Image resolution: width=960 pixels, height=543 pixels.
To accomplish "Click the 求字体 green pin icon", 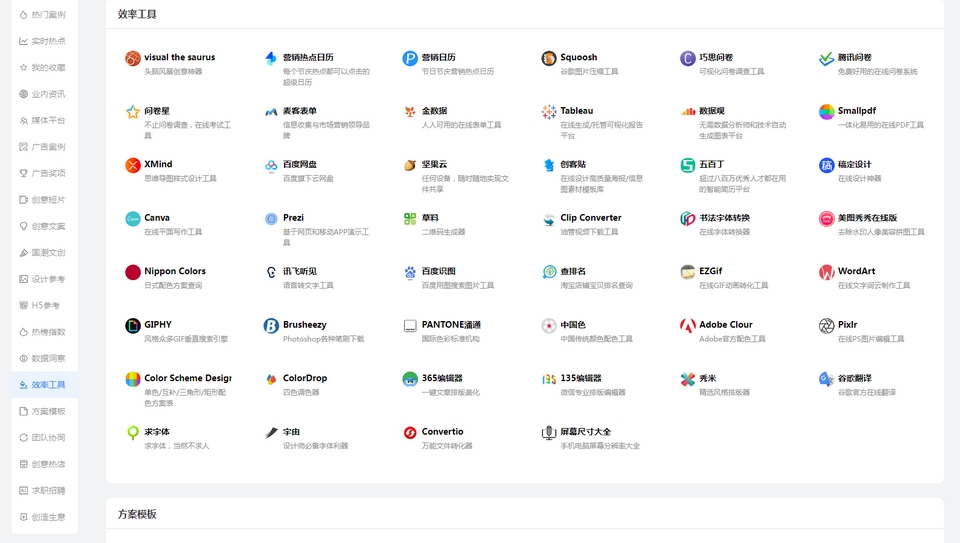I will 133,433.
